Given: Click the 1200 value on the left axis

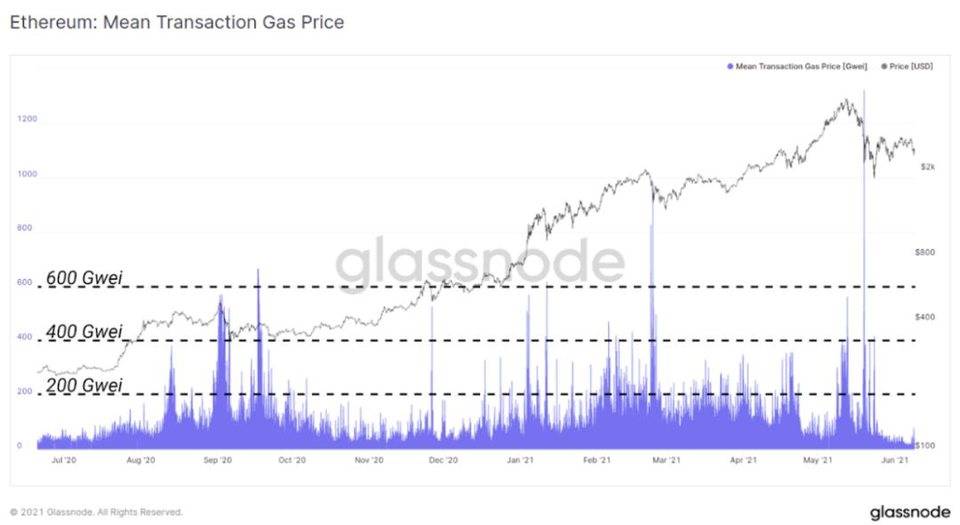Looking at the screenshot, I should (x=27, y=119).
